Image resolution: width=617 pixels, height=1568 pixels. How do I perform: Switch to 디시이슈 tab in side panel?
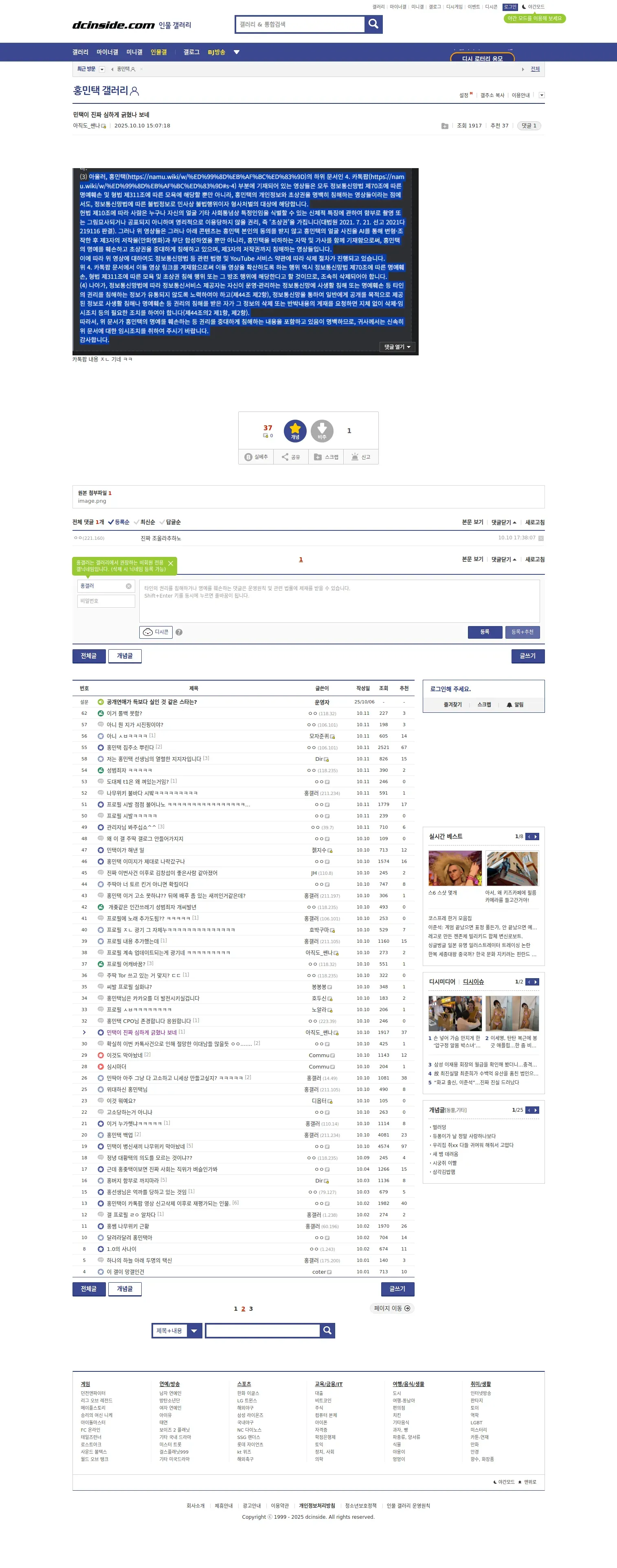pos(473,982)
